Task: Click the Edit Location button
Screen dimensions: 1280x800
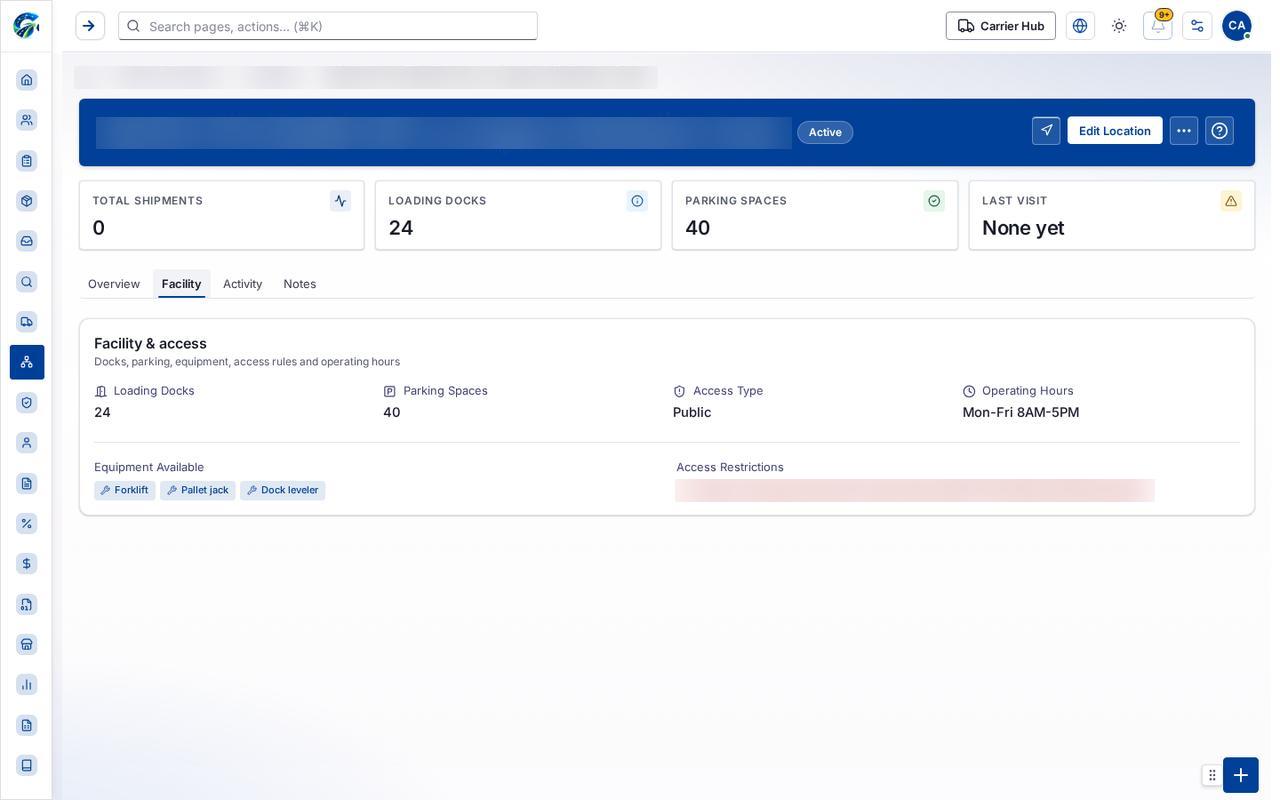Action: point(1115,131)
